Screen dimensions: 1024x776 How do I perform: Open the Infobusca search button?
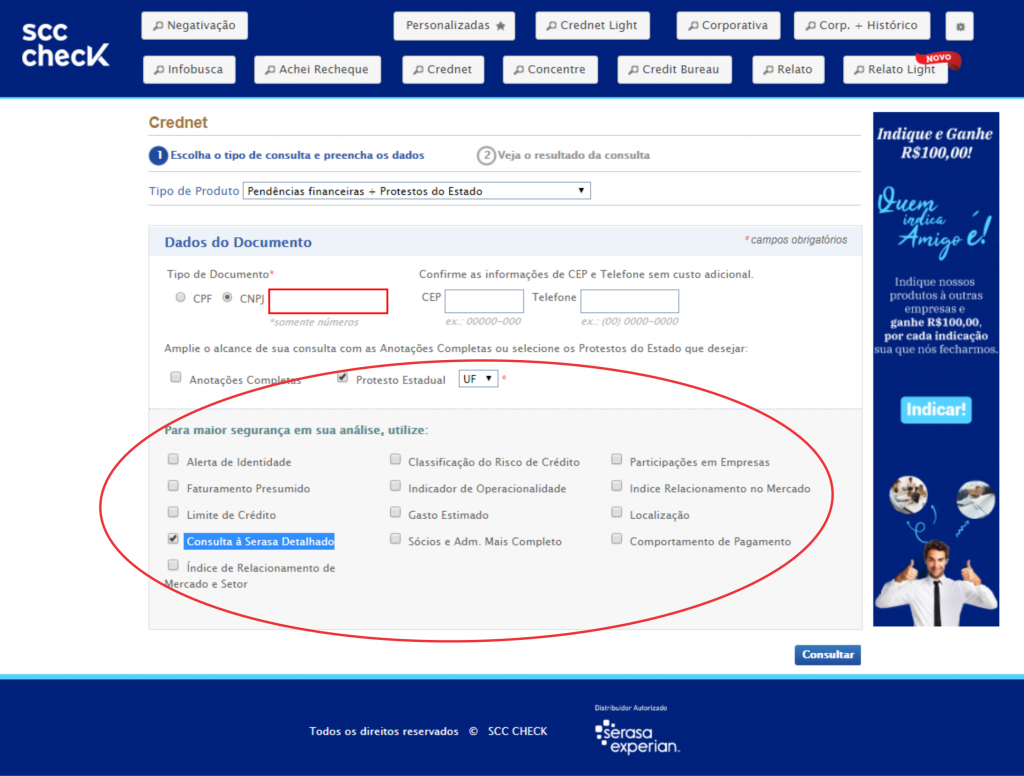(x=189, y=69)
